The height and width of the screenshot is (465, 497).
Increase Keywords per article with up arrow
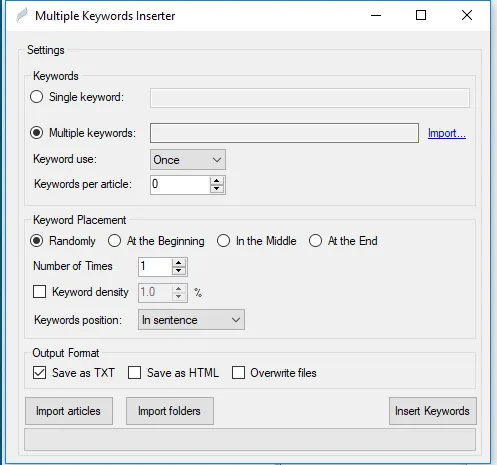(x=217, y=181)
